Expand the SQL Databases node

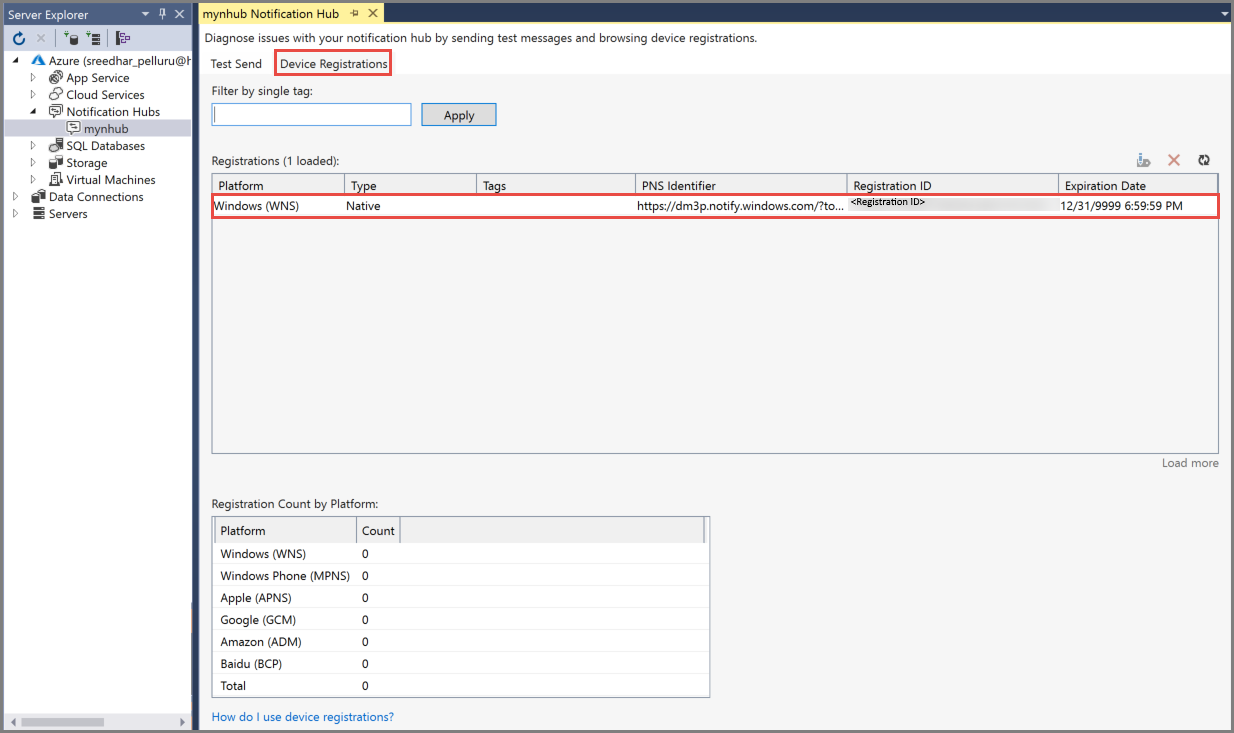click(x=32, y=145)
